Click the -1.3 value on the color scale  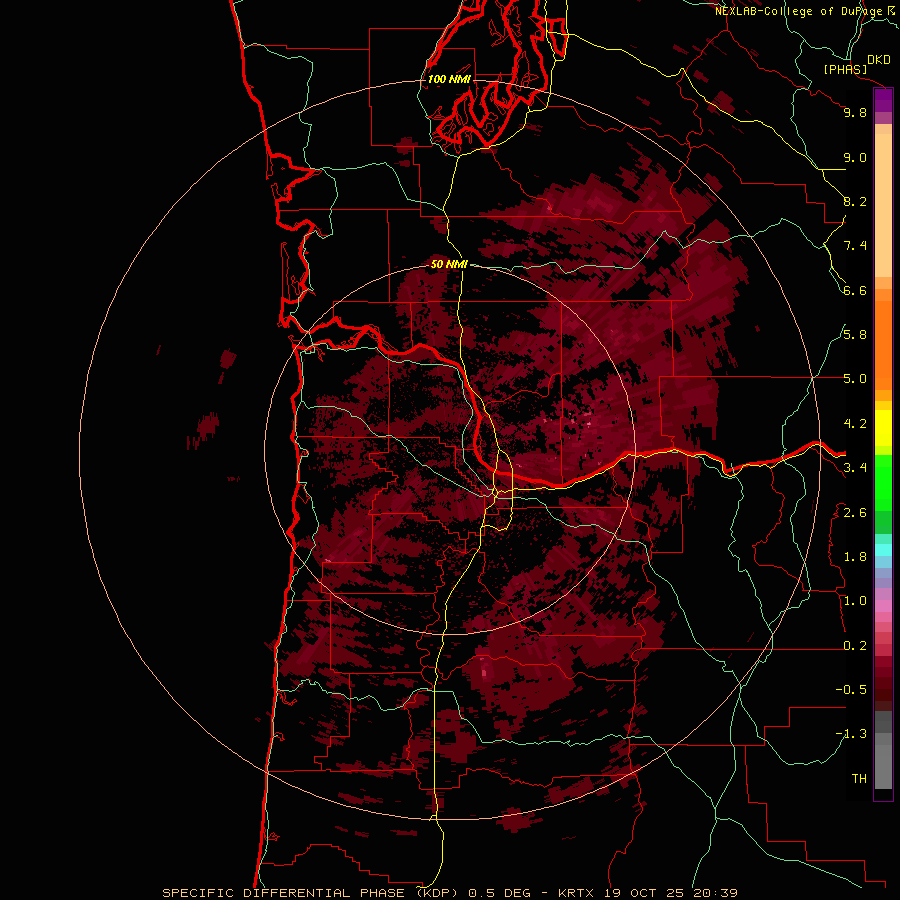(851, 734)
